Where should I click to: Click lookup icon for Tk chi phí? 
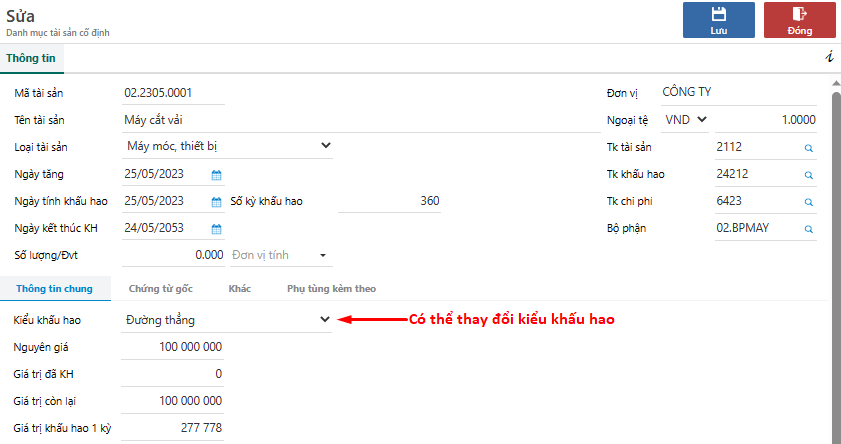tap(809, 201)
